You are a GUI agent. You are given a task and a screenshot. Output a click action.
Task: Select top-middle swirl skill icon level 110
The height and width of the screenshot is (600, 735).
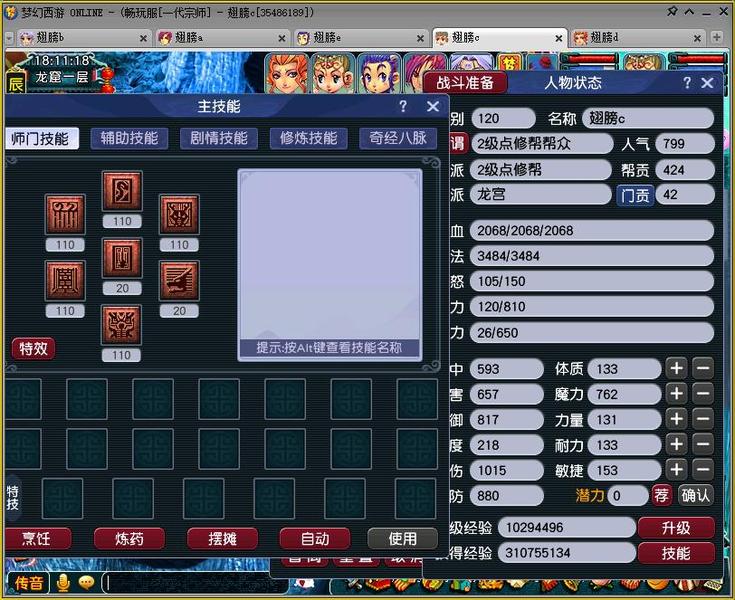tap(122, 191)
